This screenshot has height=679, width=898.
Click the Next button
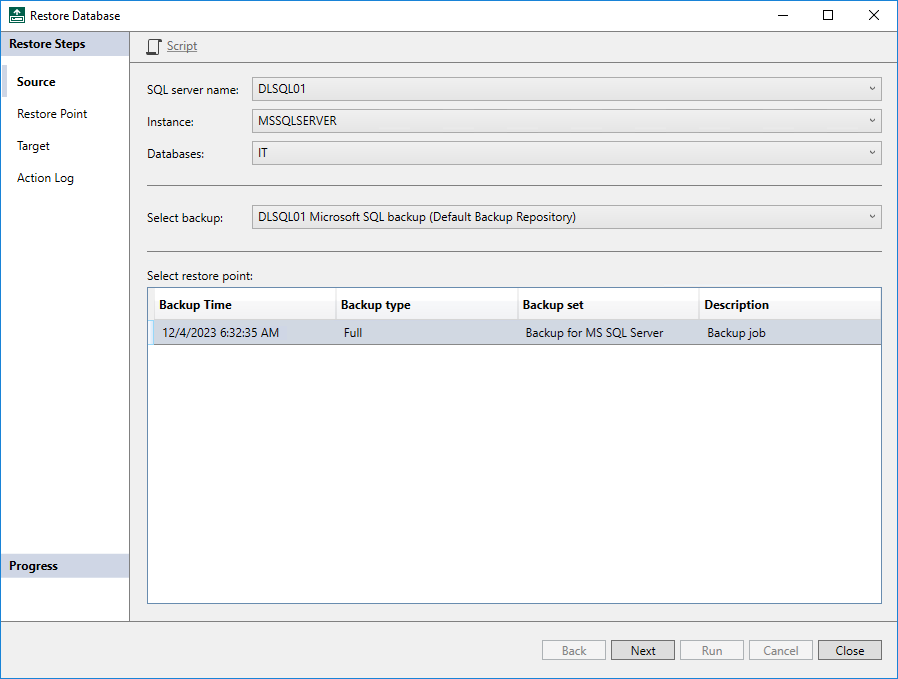[642, 650]
